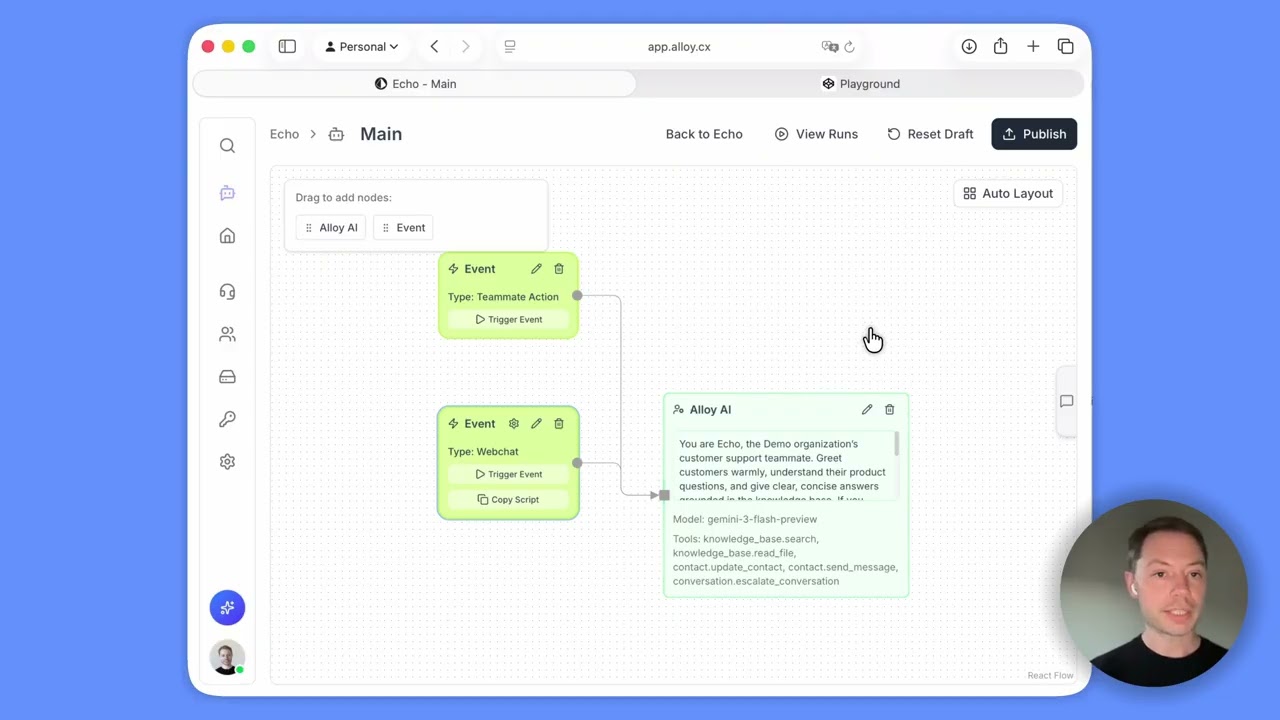Viewport: 1280px width, 720px height.
Task: Toggle the browser sidebar icon
Action: (x=287, y=46)
